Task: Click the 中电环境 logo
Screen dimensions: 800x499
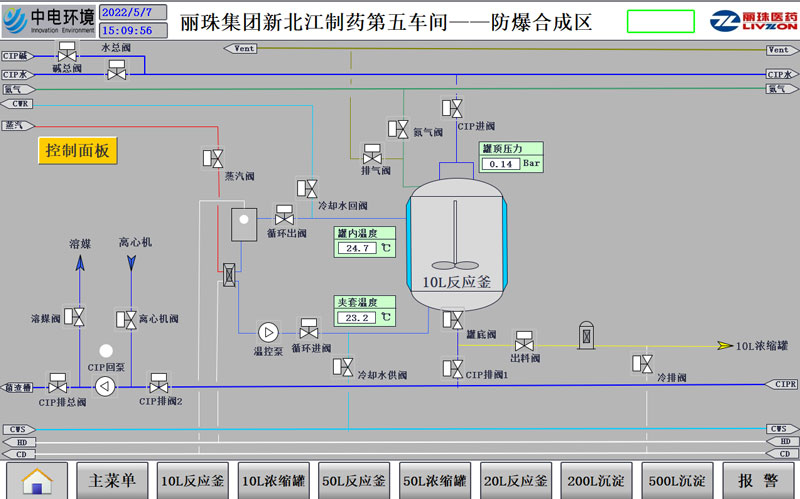Action: [x=48, y=21]
